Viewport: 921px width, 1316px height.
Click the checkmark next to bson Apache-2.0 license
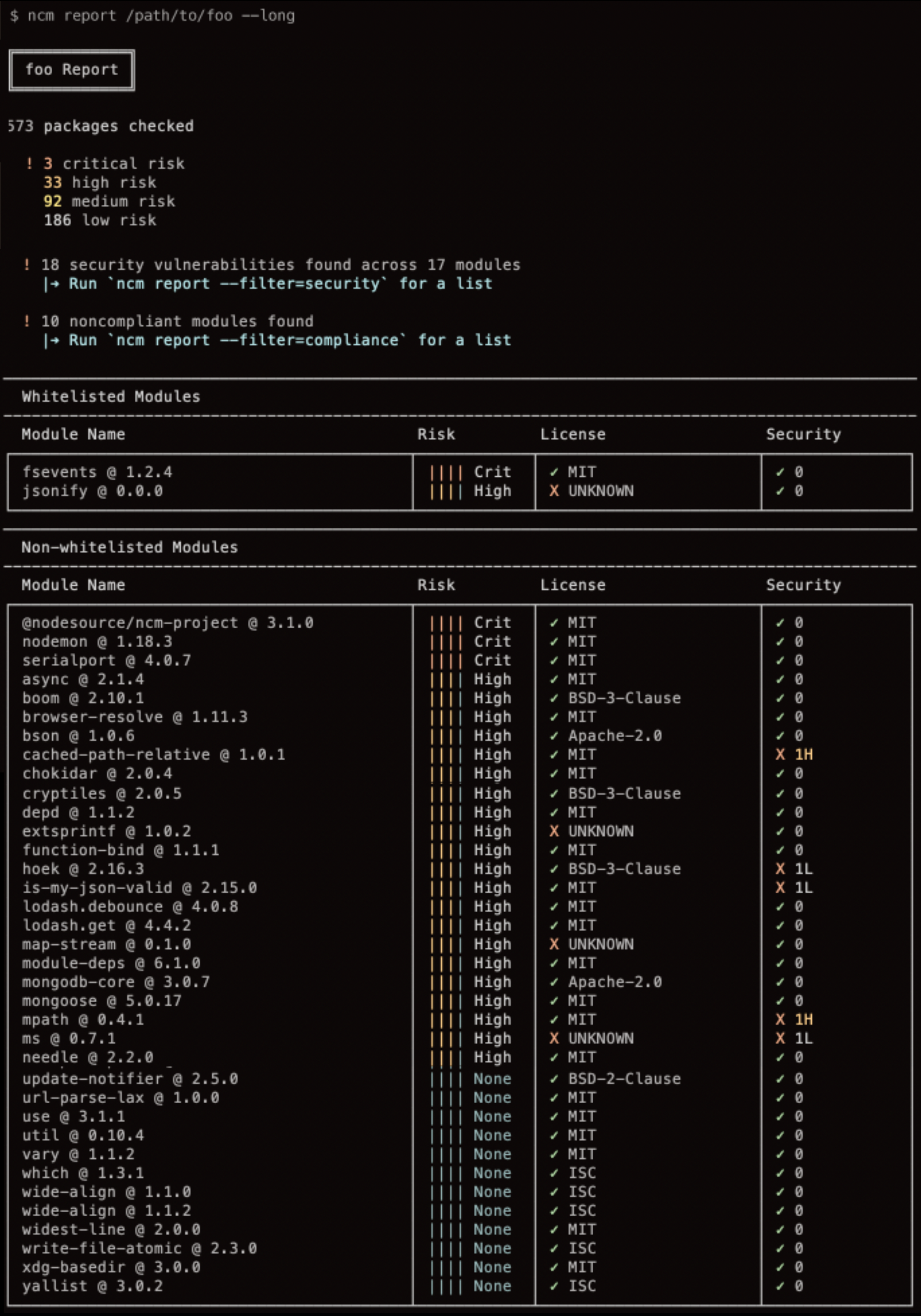(x=554, y=736)
